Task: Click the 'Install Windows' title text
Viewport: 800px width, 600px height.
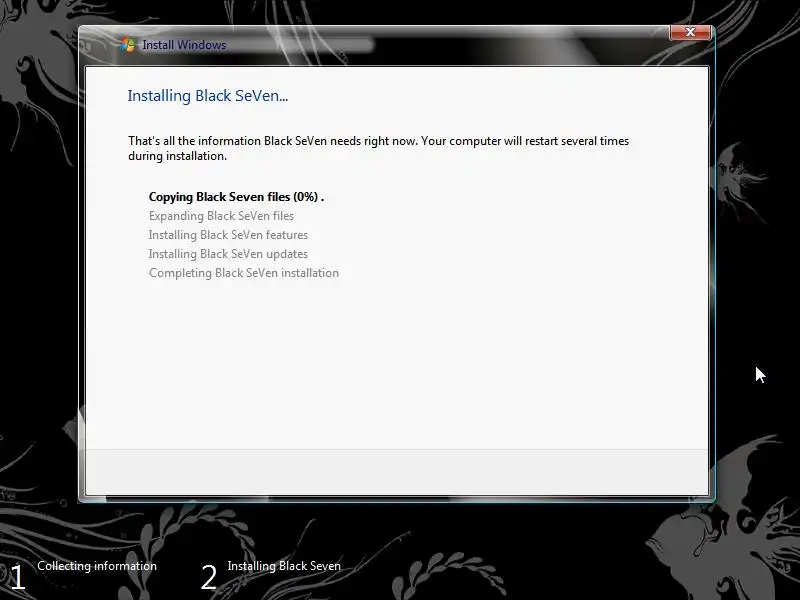Action: (184, 45)
